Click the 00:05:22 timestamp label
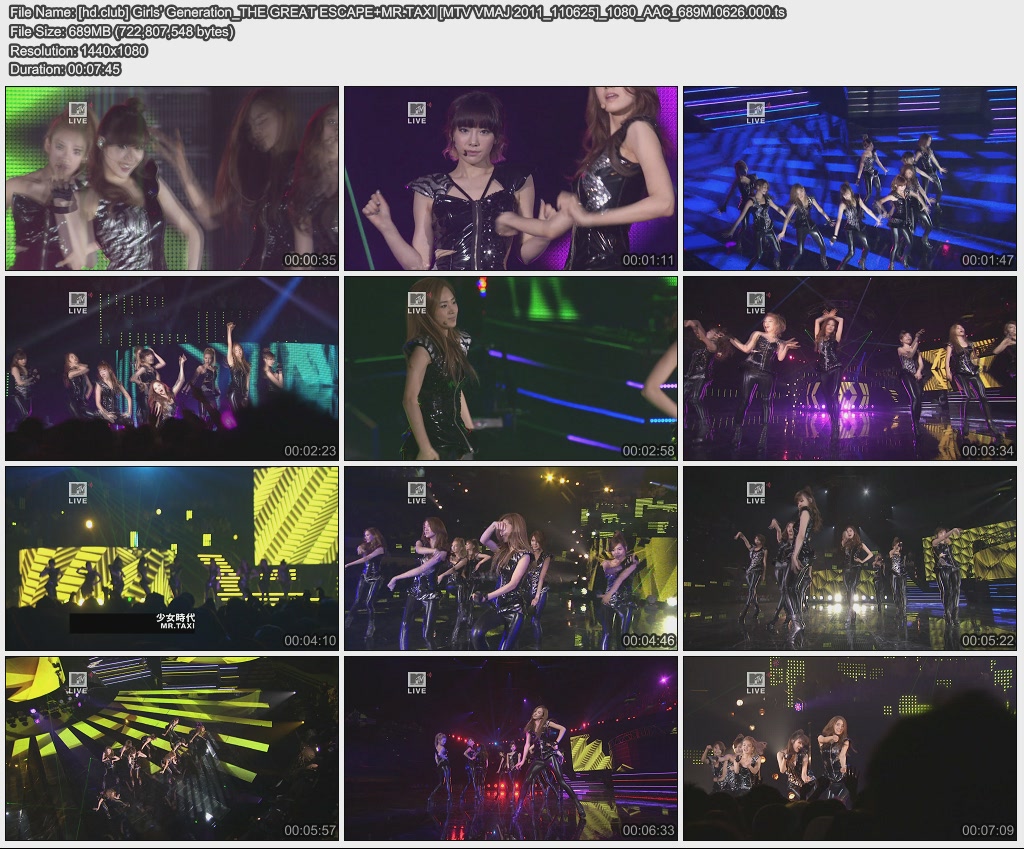 point(987,641)
